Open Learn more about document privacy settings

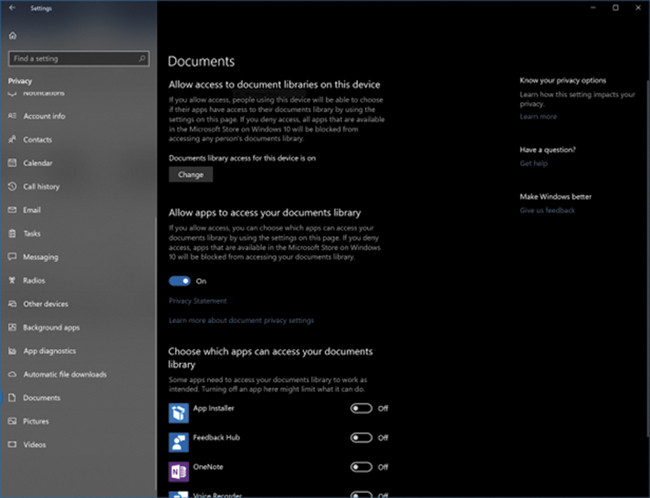pyautogui.click(x=241, y=320)
